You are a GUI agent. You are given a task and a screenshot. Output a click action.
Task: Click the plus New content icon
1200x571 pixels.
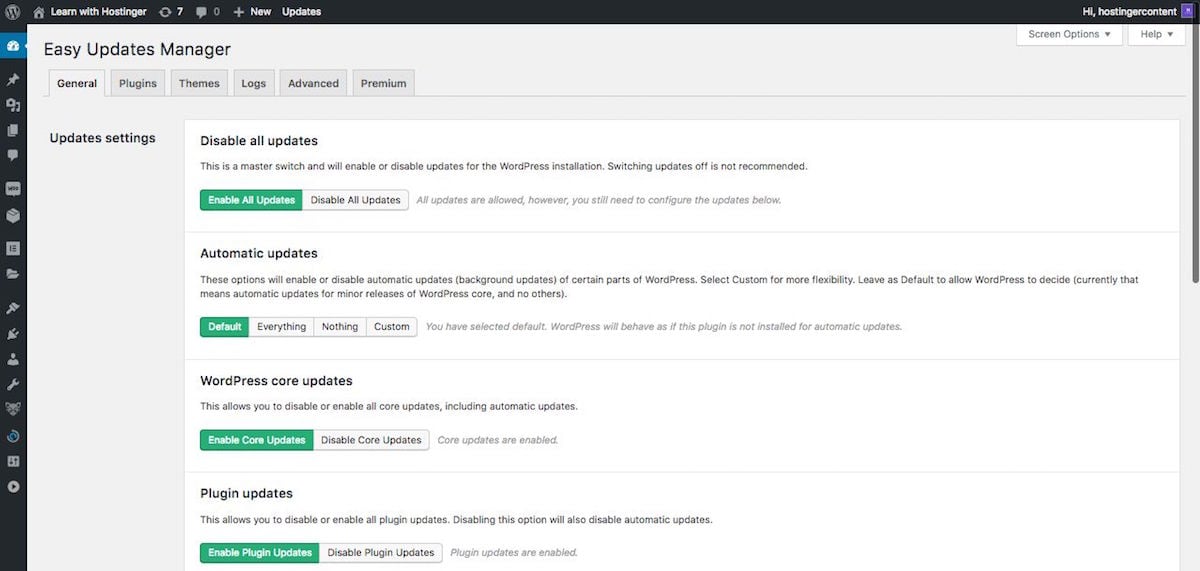pyautogui.click(x=238, y=12)
